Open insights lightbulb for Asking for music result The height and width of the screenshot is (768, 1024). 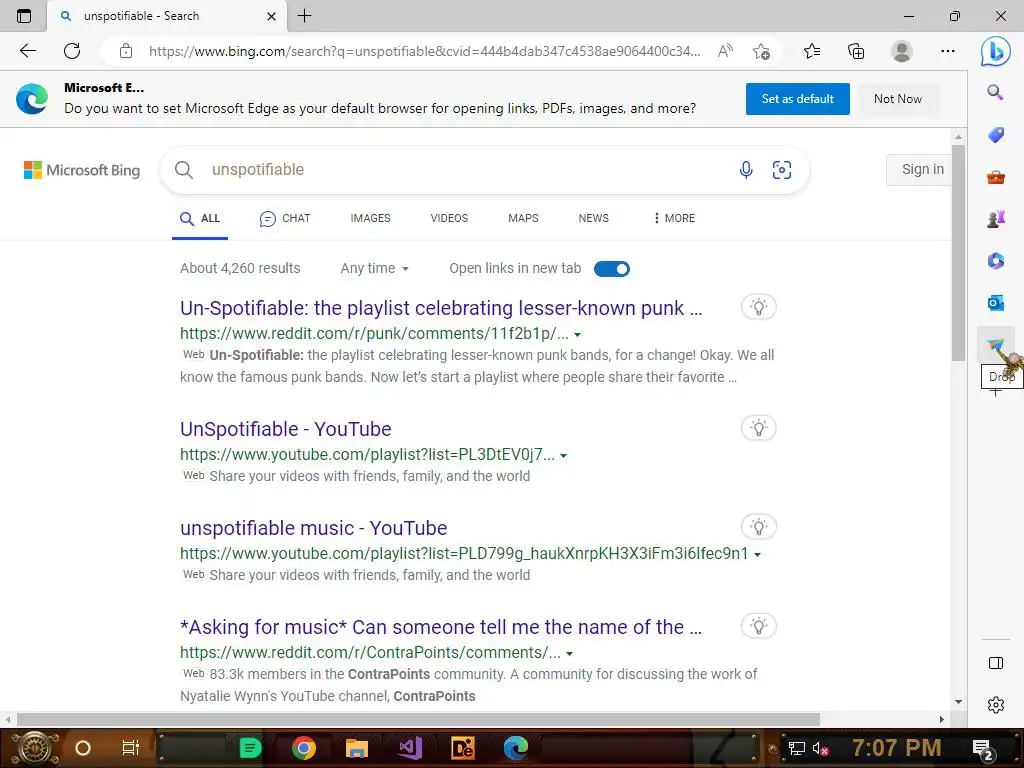click(758, 626)
